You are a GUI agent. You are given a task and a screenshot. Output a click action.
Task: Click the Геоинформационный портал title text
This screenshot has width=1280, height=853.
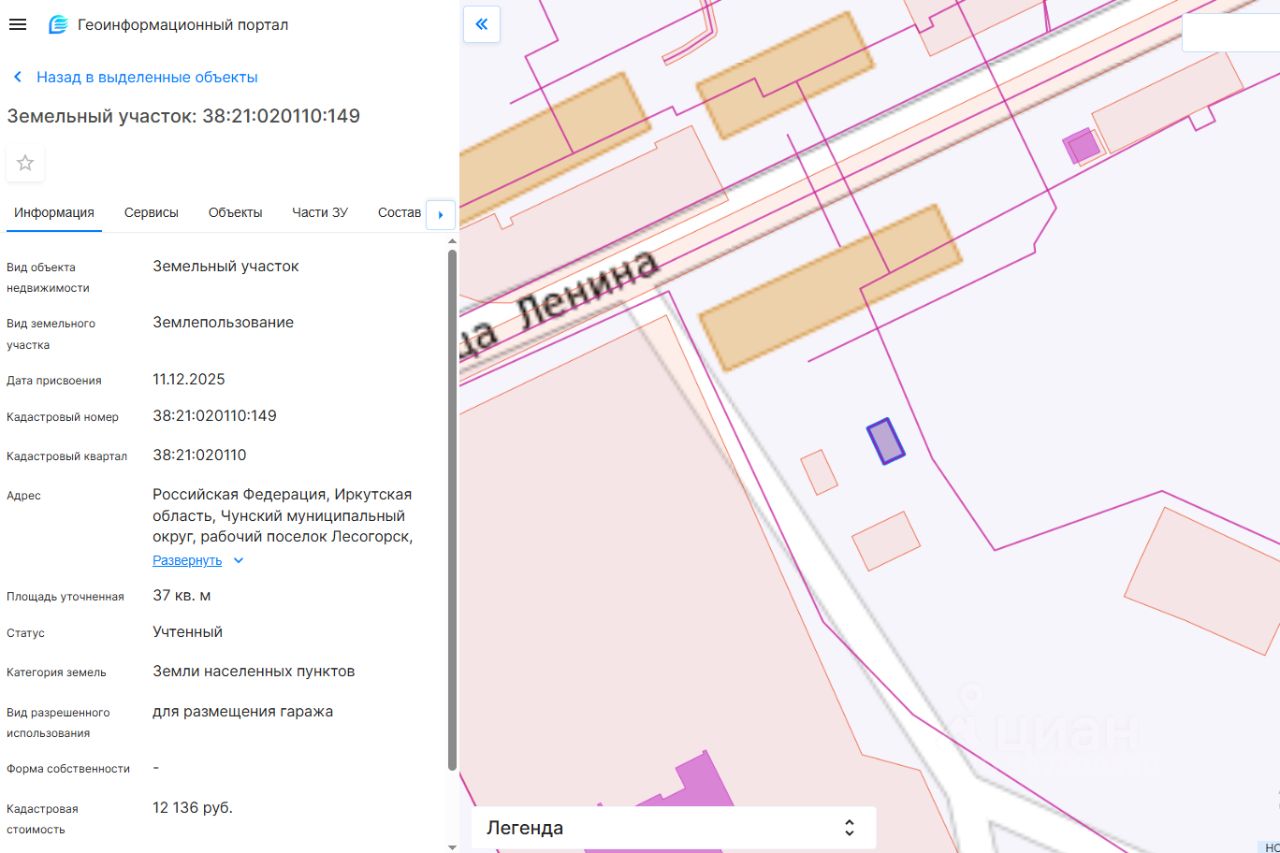[183, 25]
